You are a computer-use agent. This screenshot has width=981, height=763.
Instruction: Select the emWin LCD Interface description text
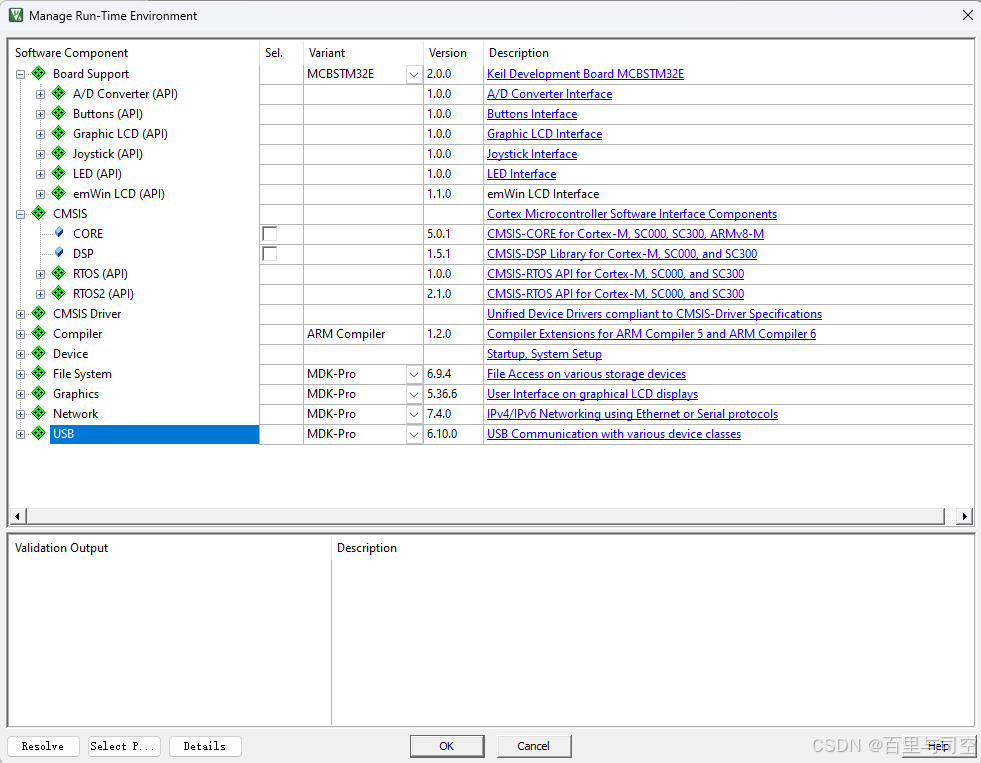pyautogui.click(x=543, y=194)
